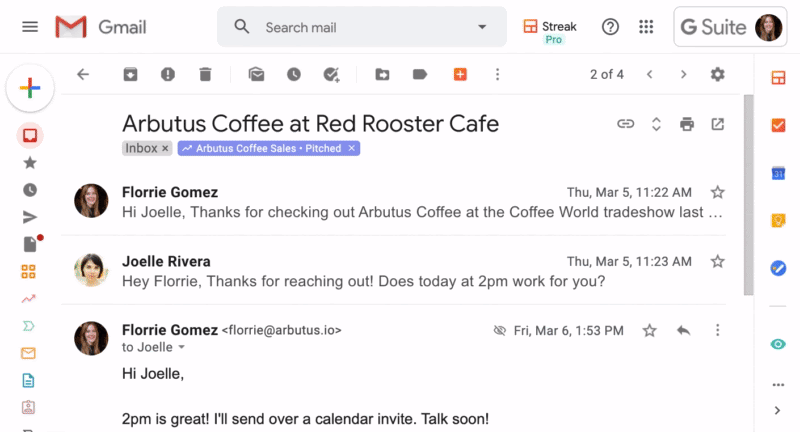Delete this conversation
Screen dimensions: 800x432
[205, 74]
